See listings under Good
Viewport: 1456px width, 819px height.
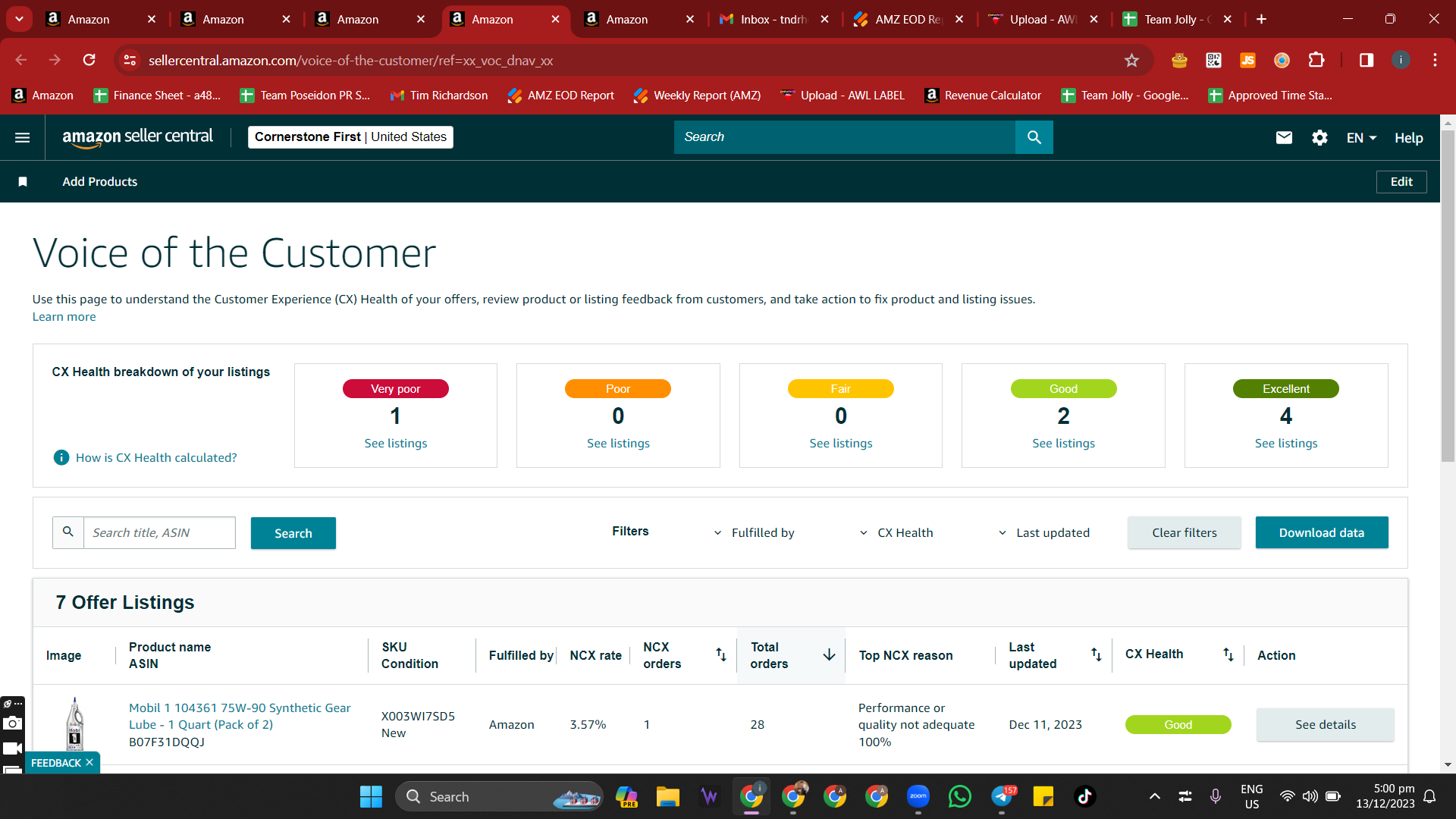[x=1064, y=443]
